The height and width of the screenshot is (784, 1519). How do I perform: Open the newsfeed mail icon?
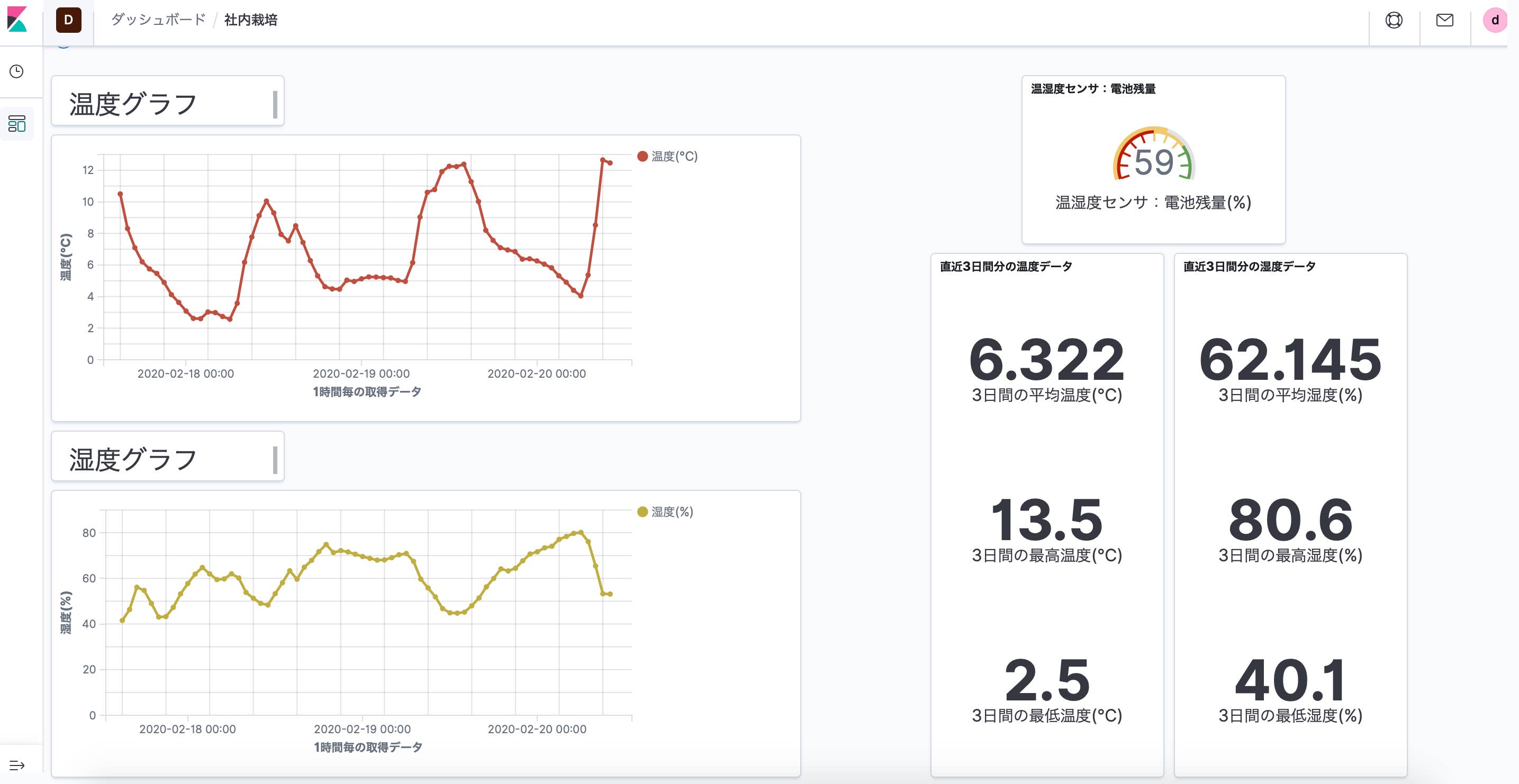(x=1445, y=20)
